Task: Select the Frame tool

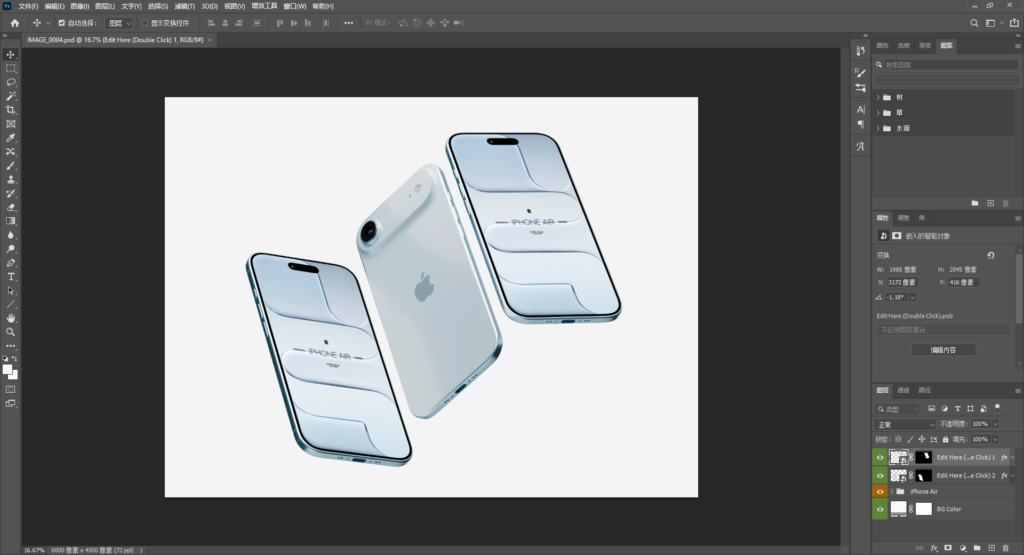Action: (x=10, y=124)
